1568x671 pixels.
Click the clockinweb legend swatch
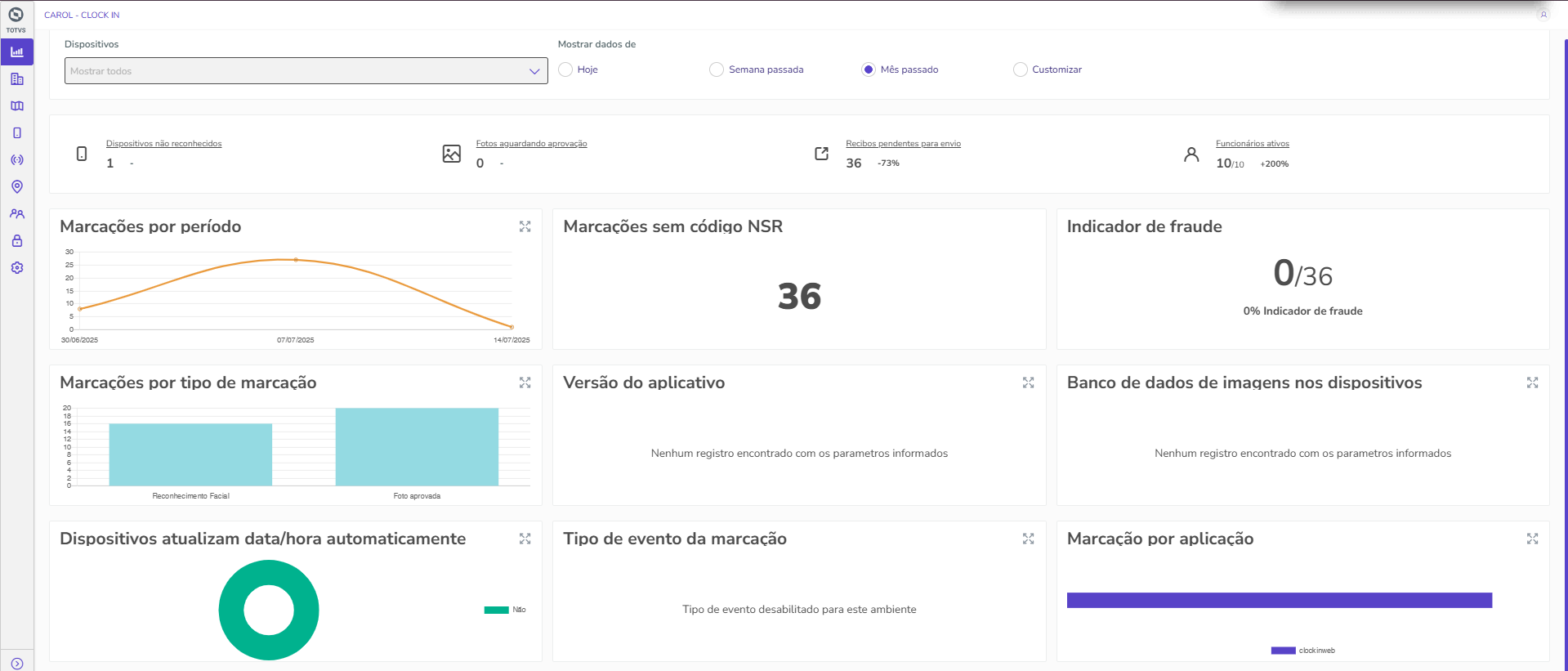click(1284, 651)
